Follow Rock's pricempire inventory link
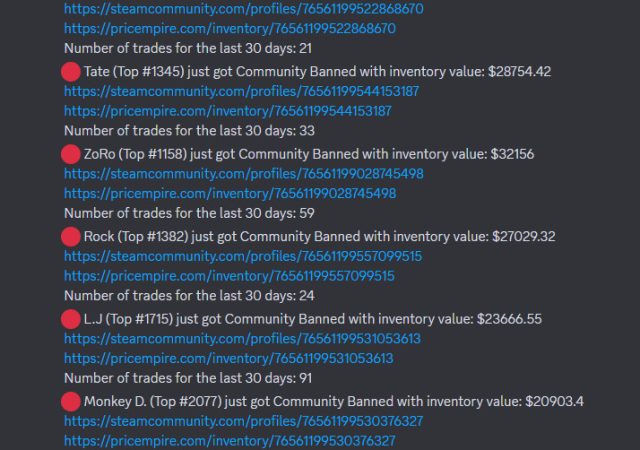 click(x=229, y=276)
